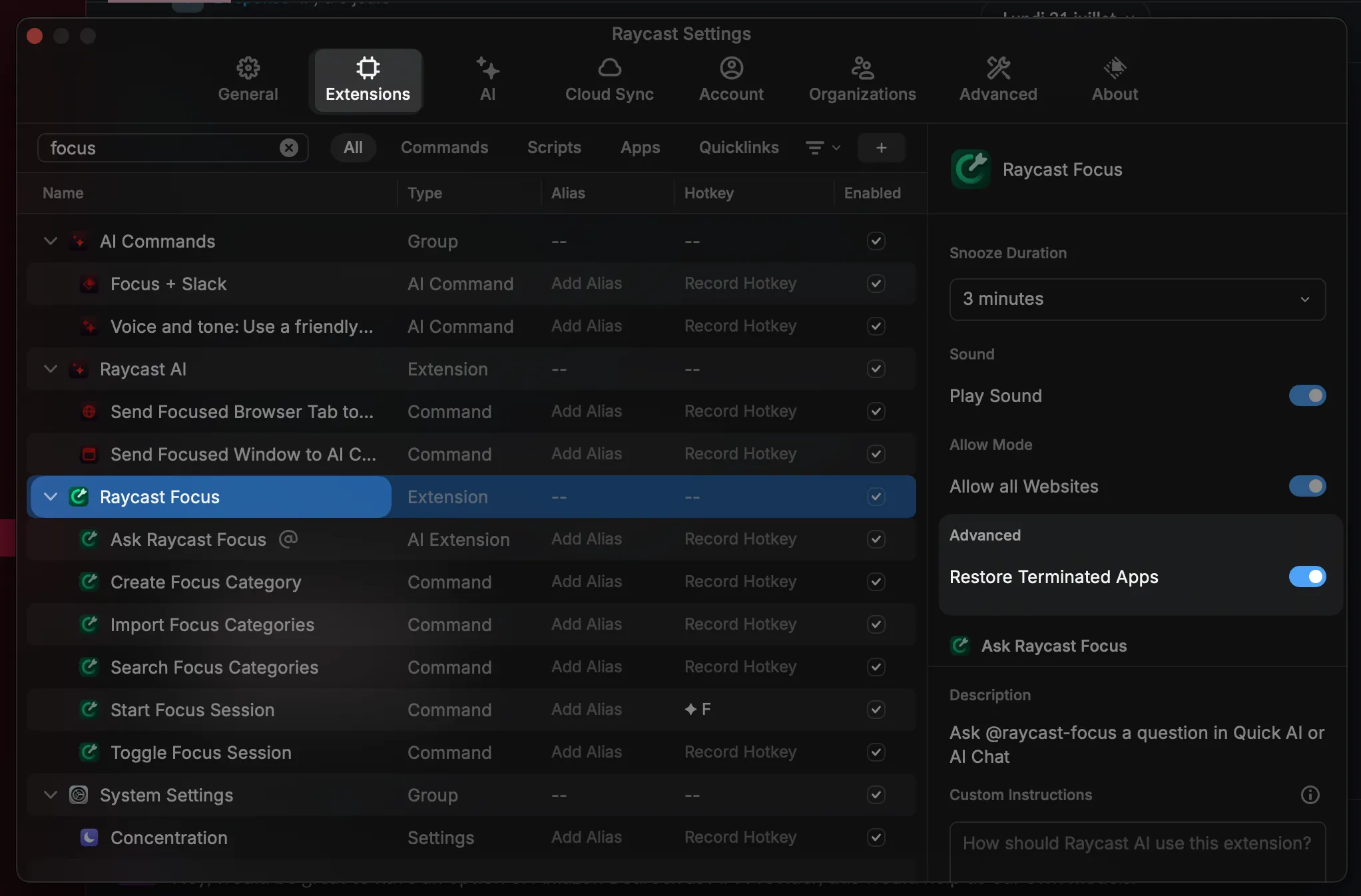The image size is (1361, 896).
Task: Open the Organizations settings section
Action: [x=862, y=78]
